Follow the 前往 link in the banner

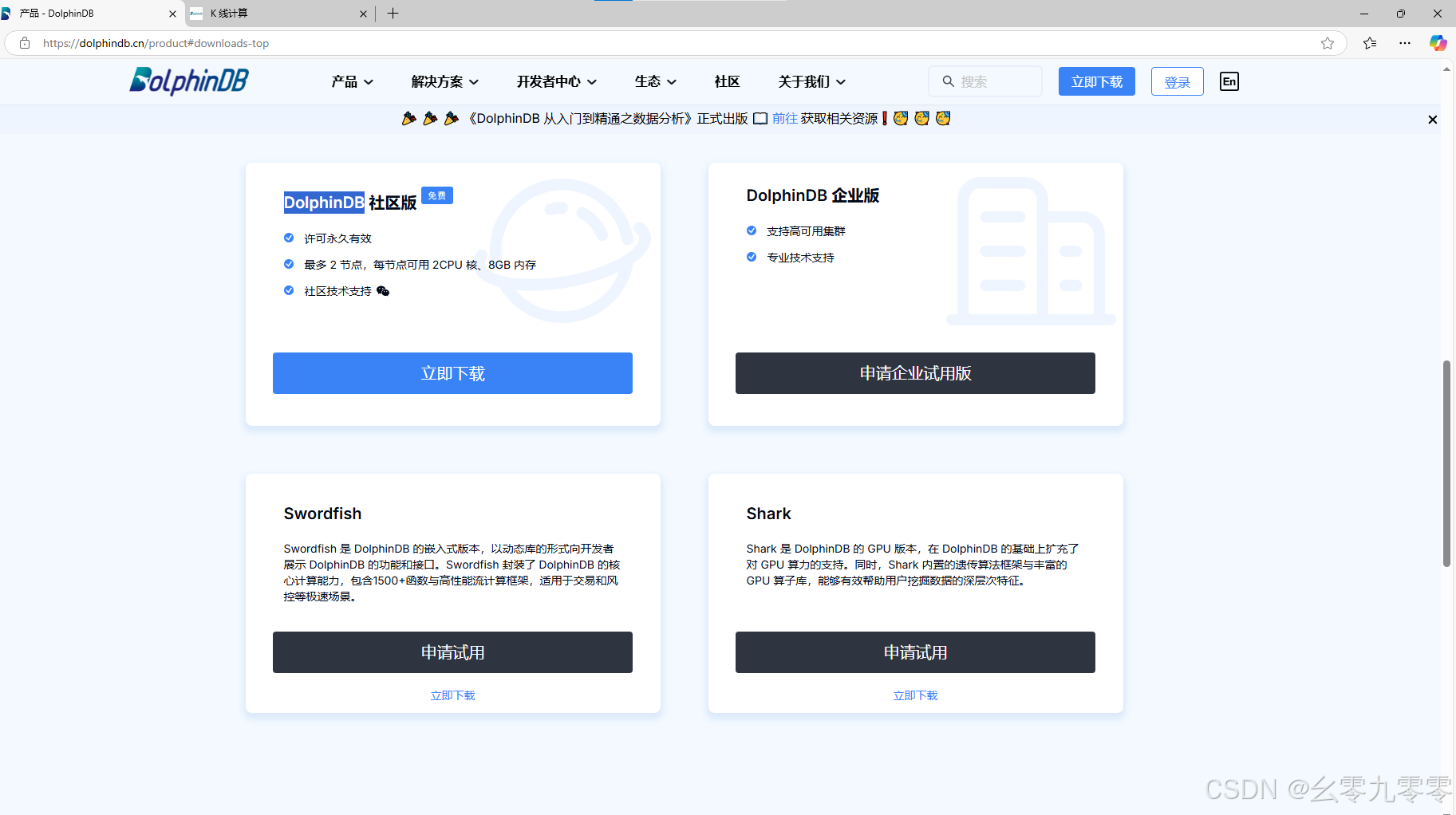785,119
